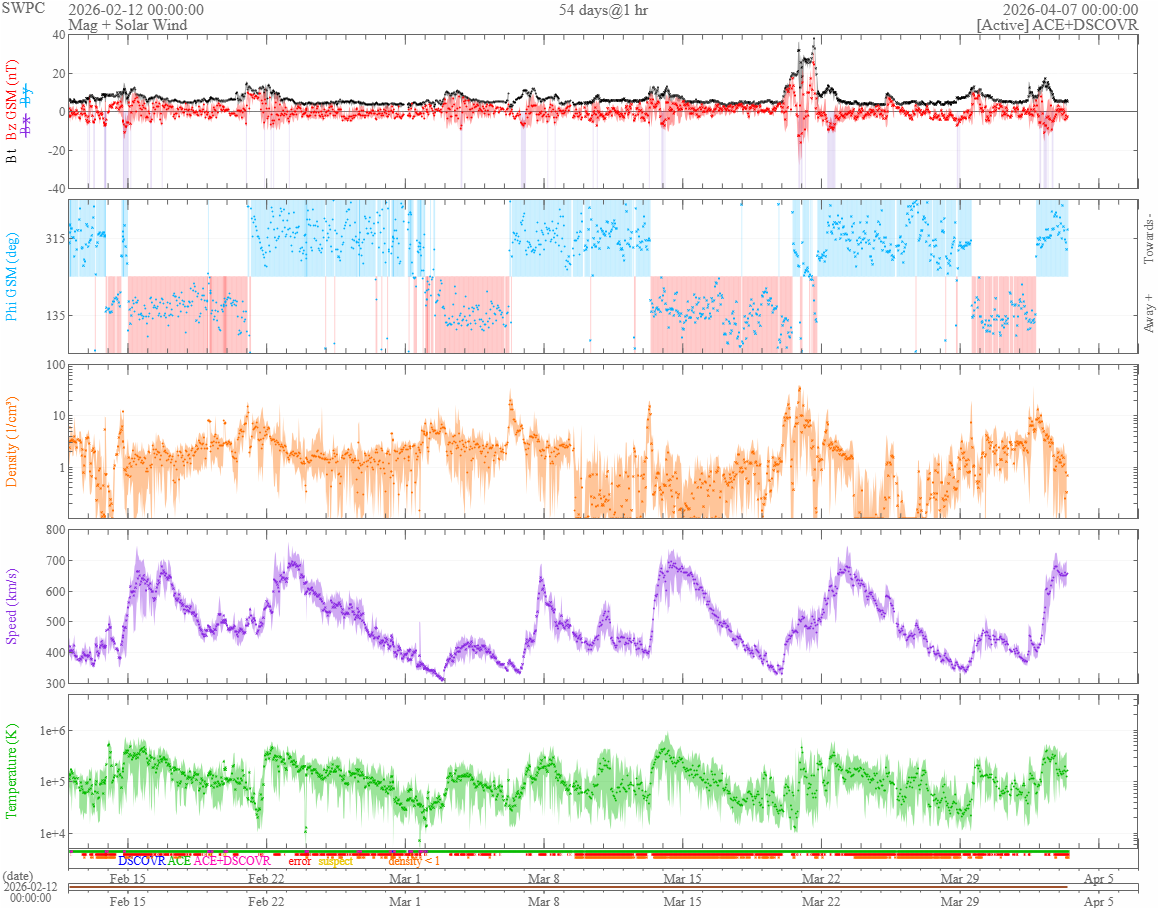Viewport: 1158px width, 908px height.
Task: Click the start date 2026-02-12 in the header
Action: point(135,10)
